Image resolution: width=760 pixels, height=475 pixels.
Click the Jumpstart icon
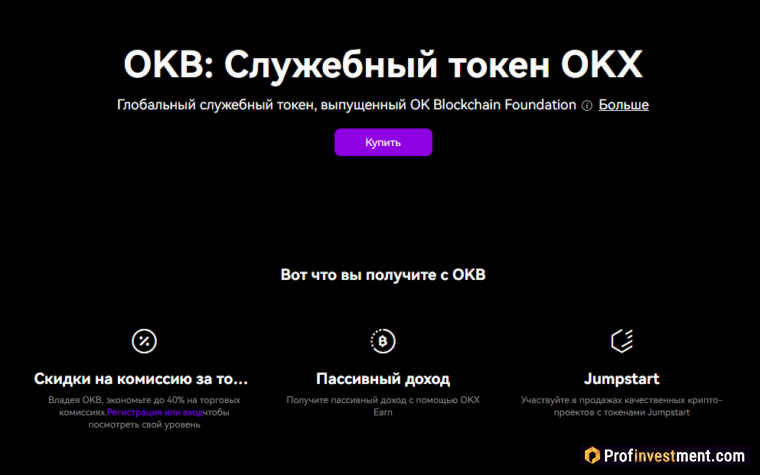coord(622,341)
